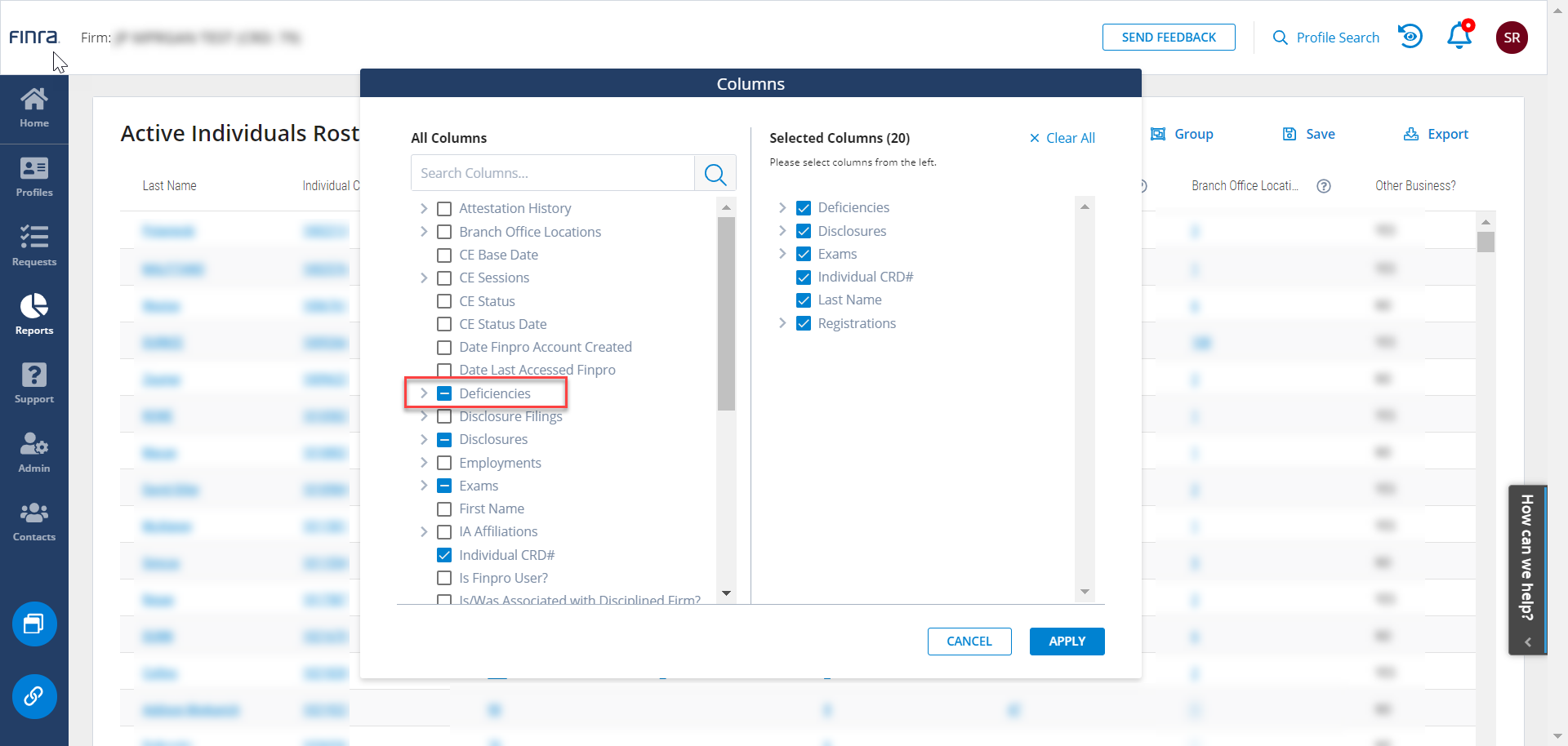
Task: Enable the First Name column checkbox
Action: (444, 509)
